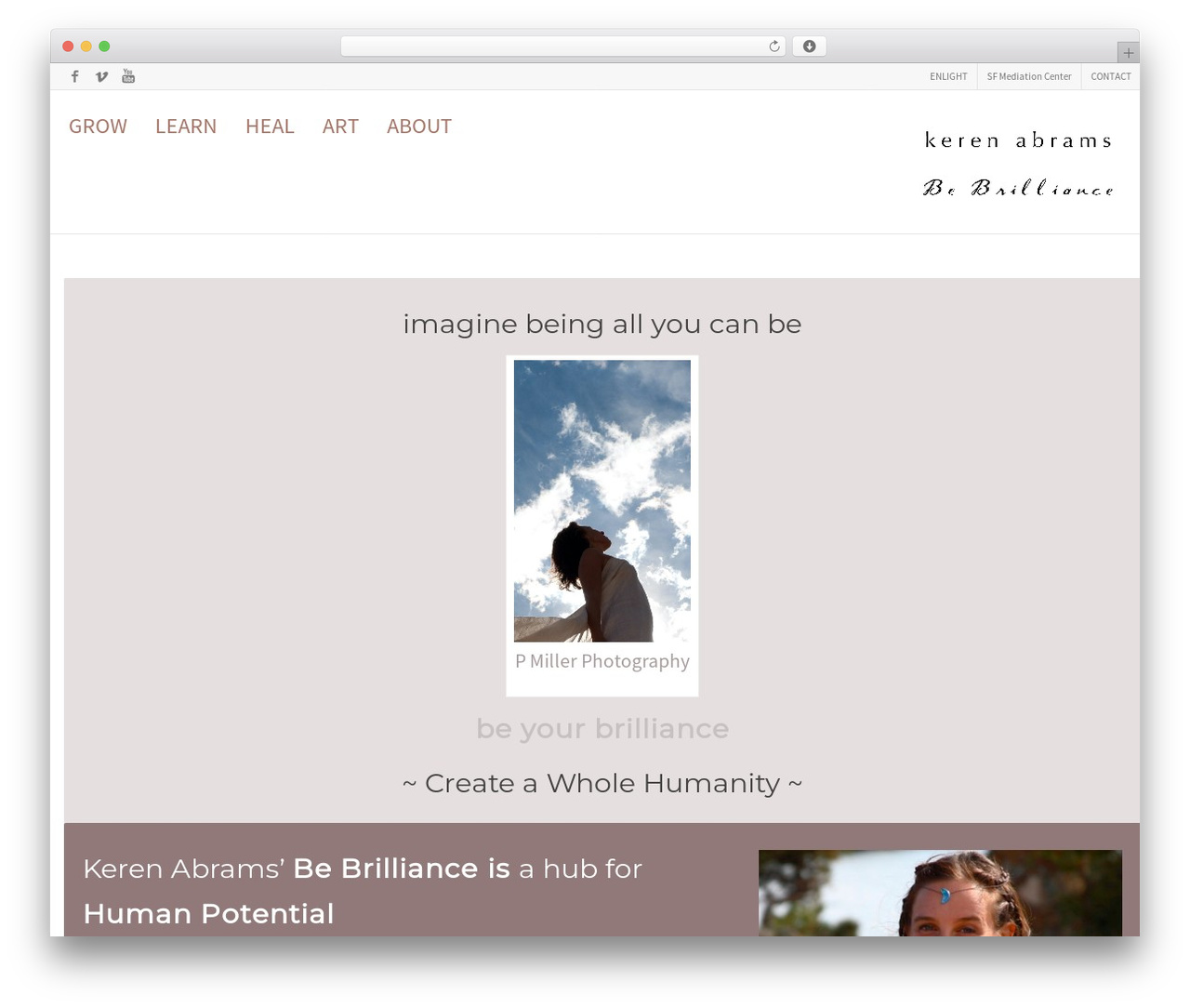Open the Facebook social icon

click(x=75, y=76)
